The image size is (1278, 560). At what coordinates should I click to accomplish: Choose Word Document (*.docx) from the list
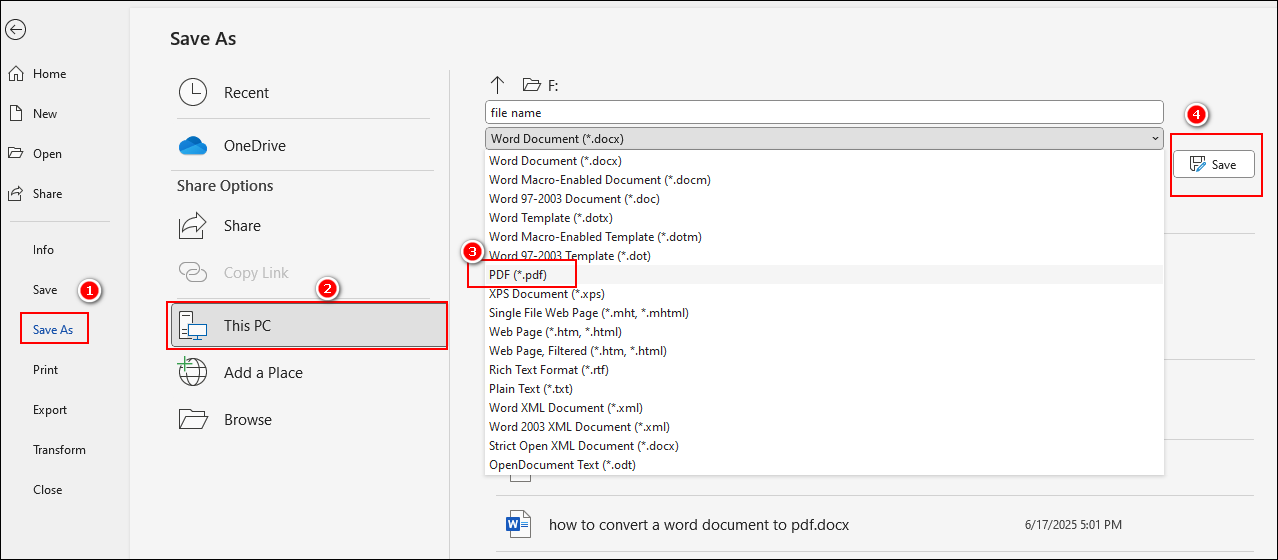click(x=824, y=161)
